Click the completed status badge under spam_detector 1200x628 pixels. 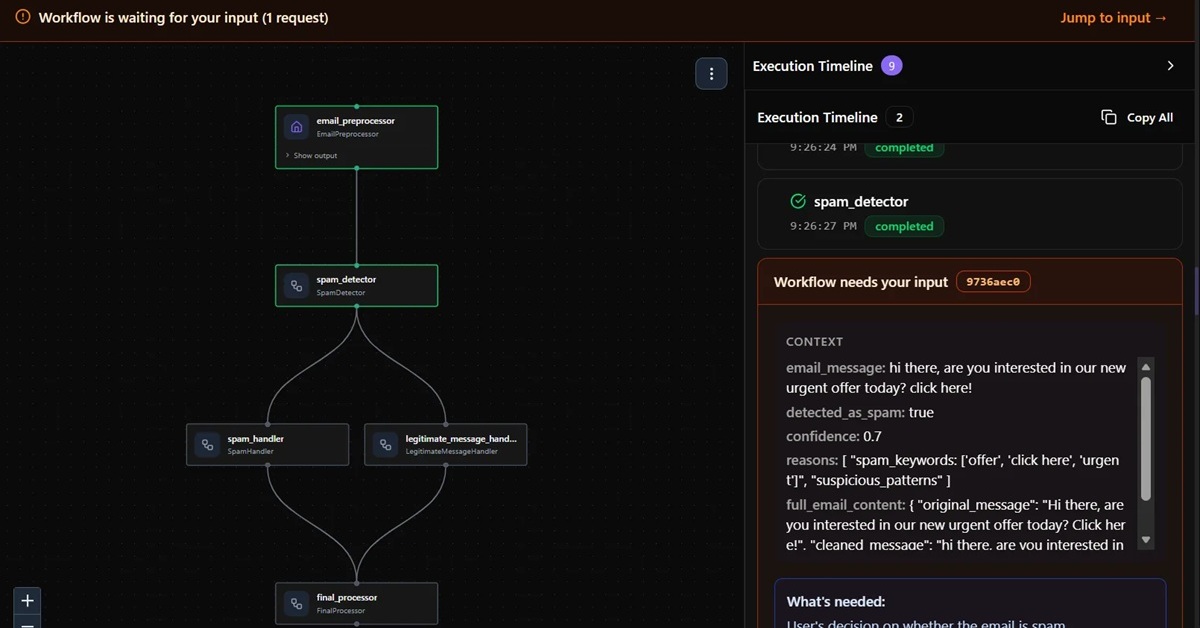click(x=904, y=226)
